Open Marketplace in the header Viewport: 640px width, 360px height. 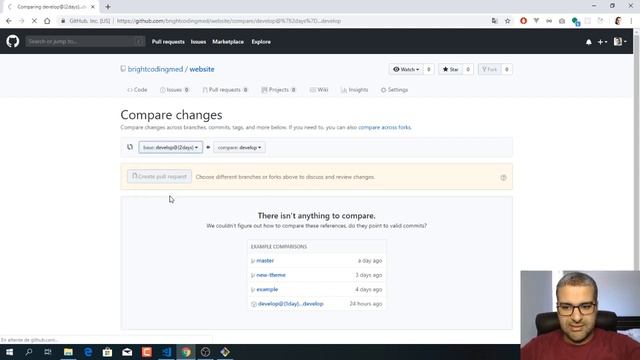228,42
